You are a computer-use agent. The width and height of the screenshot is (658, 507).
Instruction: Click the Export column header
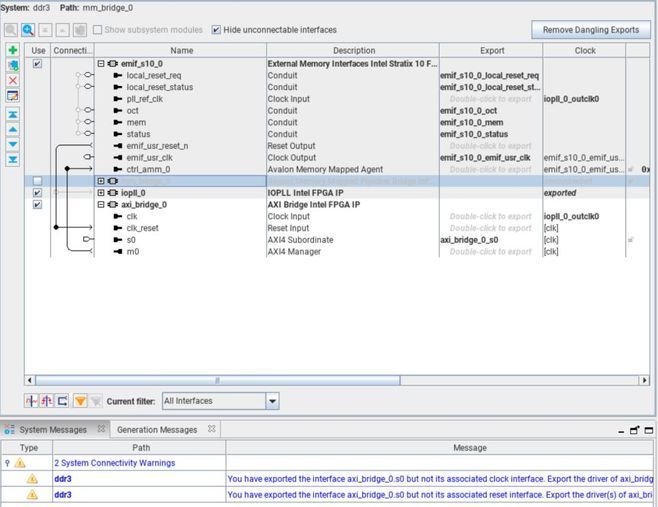pos(492,50)
